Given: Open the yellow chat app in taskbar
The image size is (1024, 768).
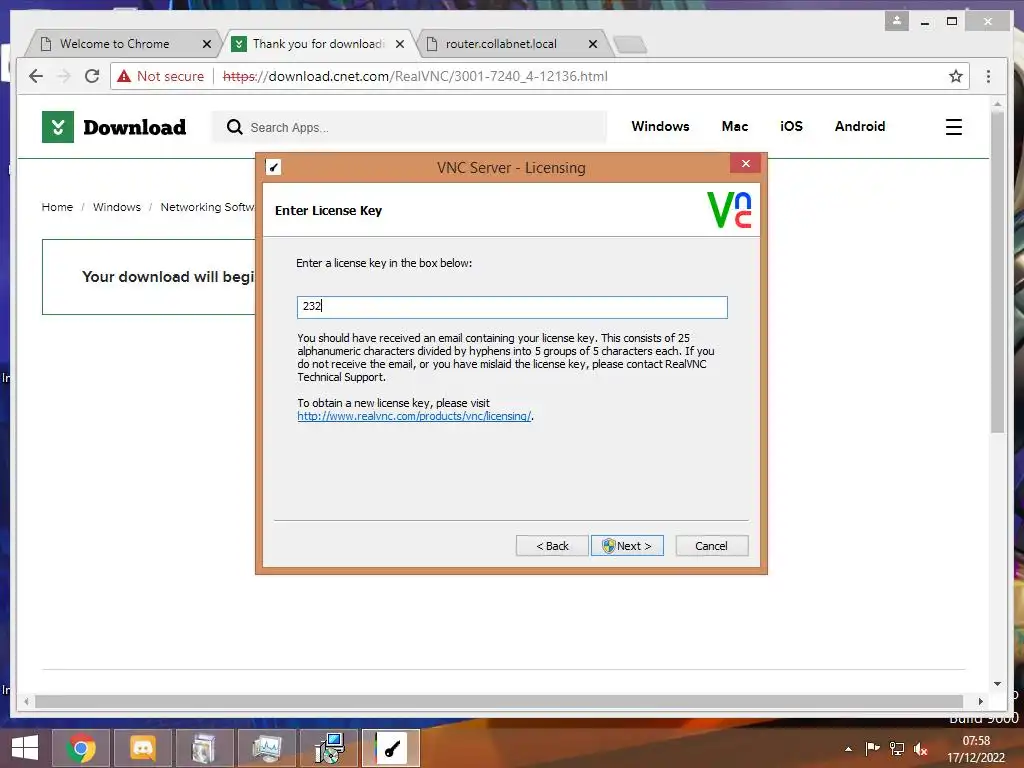Looking at the screenshot, I should pyautogui.click(x=143, y=748).
